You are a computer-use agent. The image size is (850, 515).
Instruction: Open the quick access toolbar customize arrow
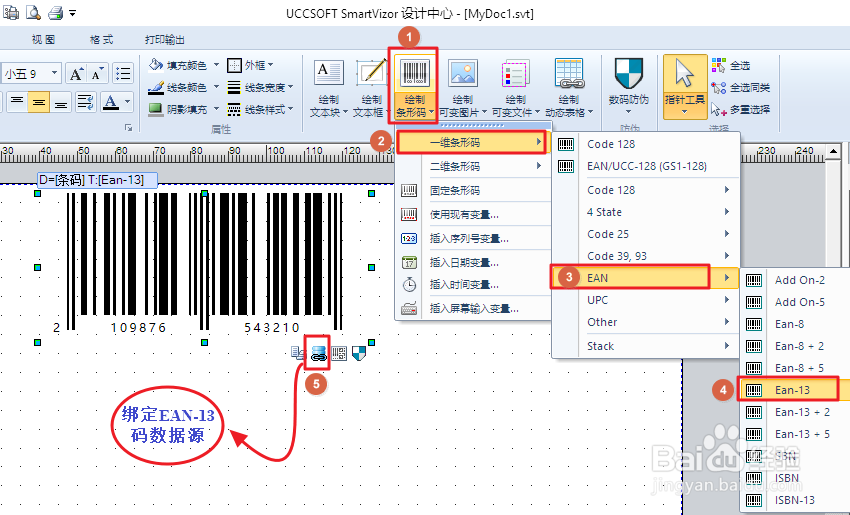(x=72, y=12)
